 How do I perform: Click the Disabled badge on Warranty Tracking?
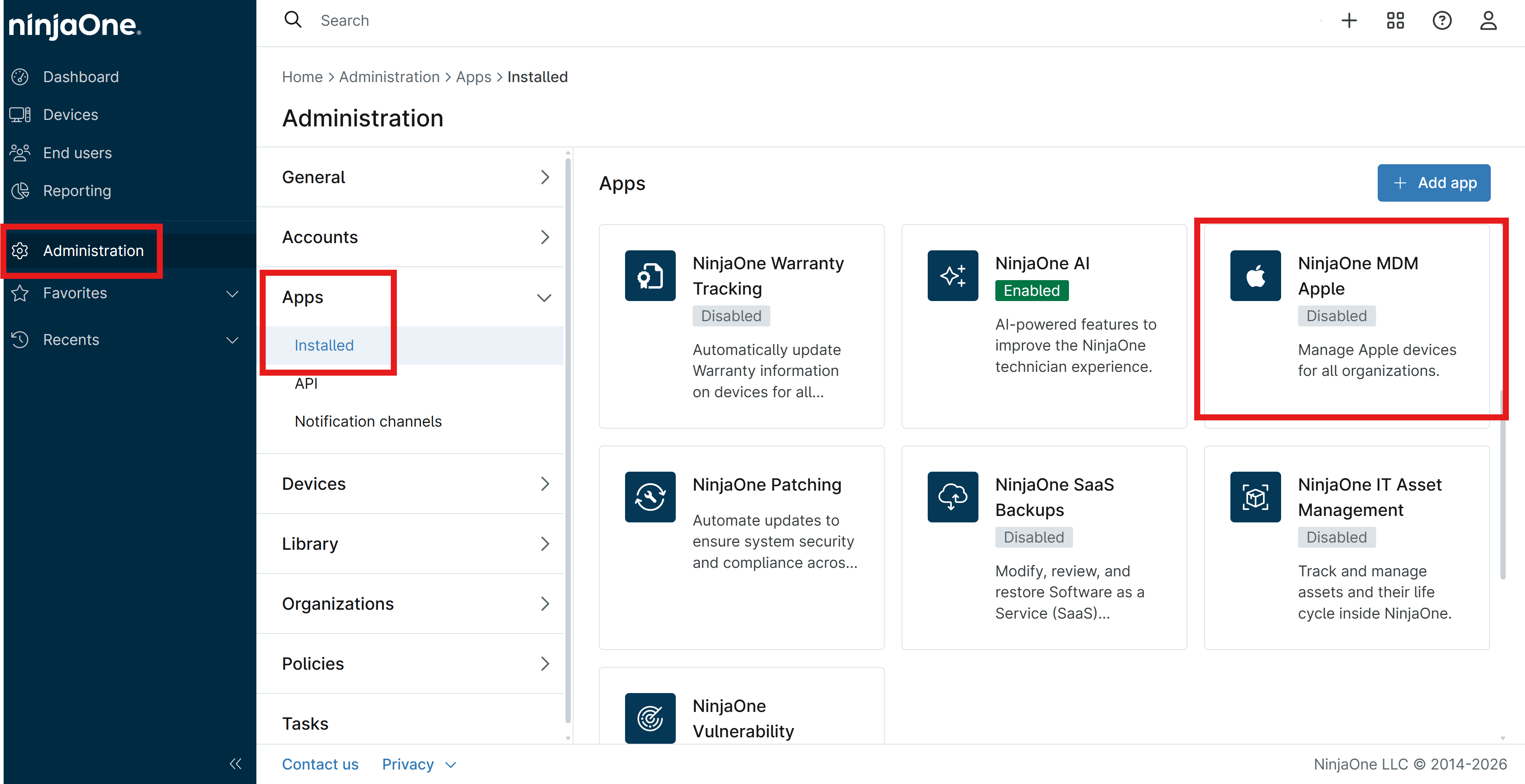(731, 316)
